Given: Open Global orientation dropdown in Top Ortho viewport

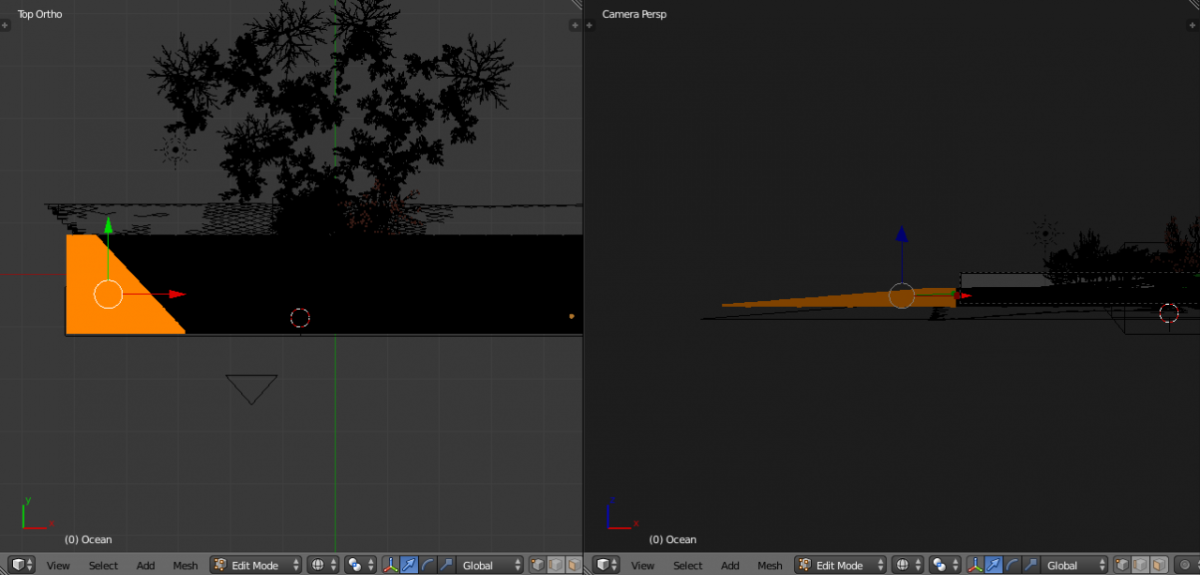Looking at the screenshot, I should [x=491, y=565].
